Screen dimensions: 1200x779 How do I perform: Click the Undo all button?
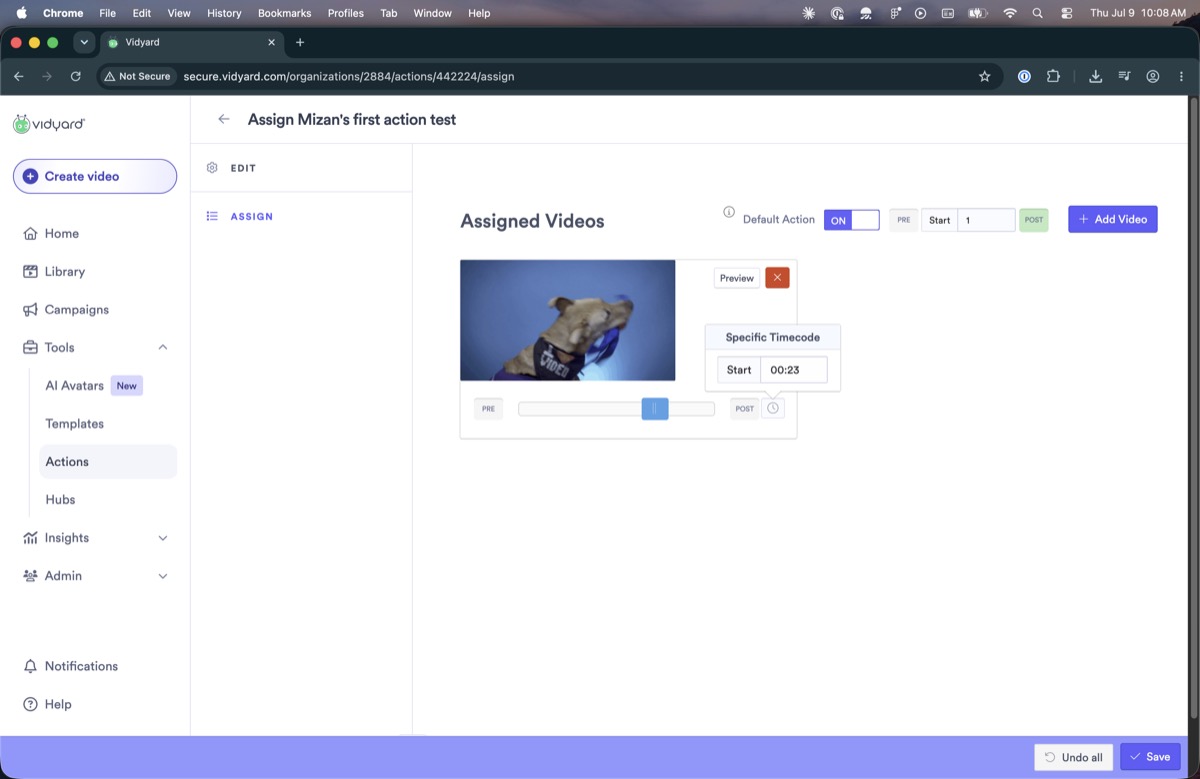1073,757
